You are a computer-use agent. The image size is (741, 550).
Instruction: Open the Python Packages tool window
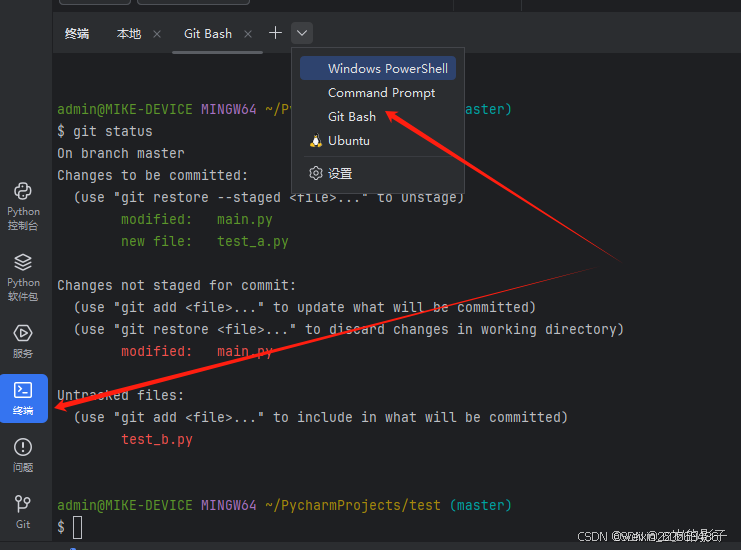coord(23,277)
